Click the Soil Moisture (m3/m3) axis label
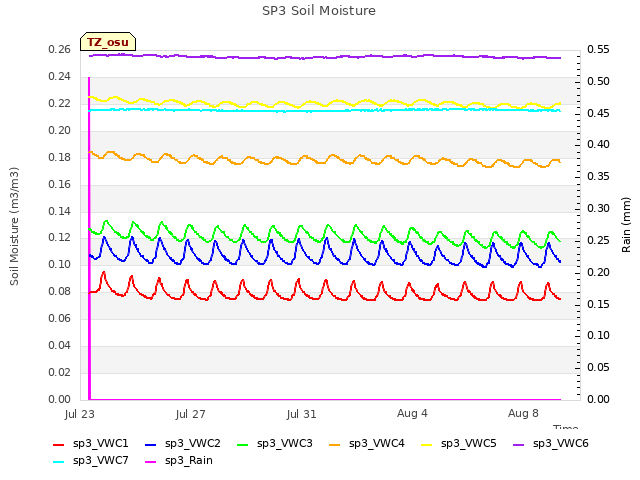Viewport: 640px width, 480px height. (14, 226)
